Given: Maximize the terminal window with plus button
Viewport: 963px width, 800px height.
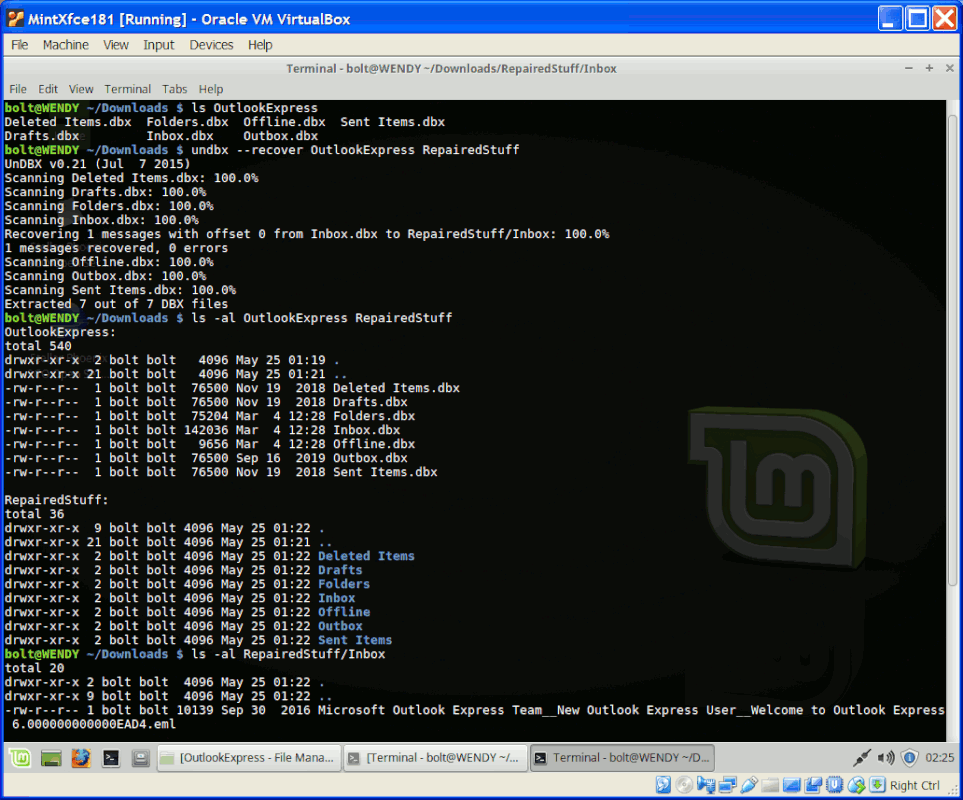Looking at the screenshot, I should click(929, 68).
